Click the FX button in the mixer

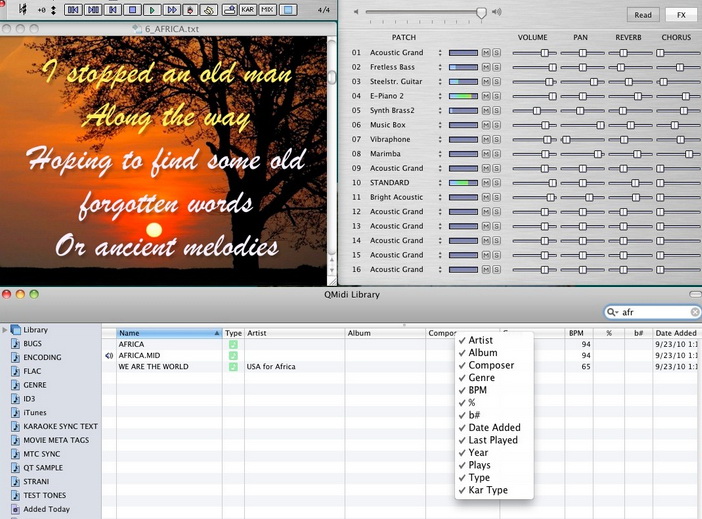click(x=681, y=15)
